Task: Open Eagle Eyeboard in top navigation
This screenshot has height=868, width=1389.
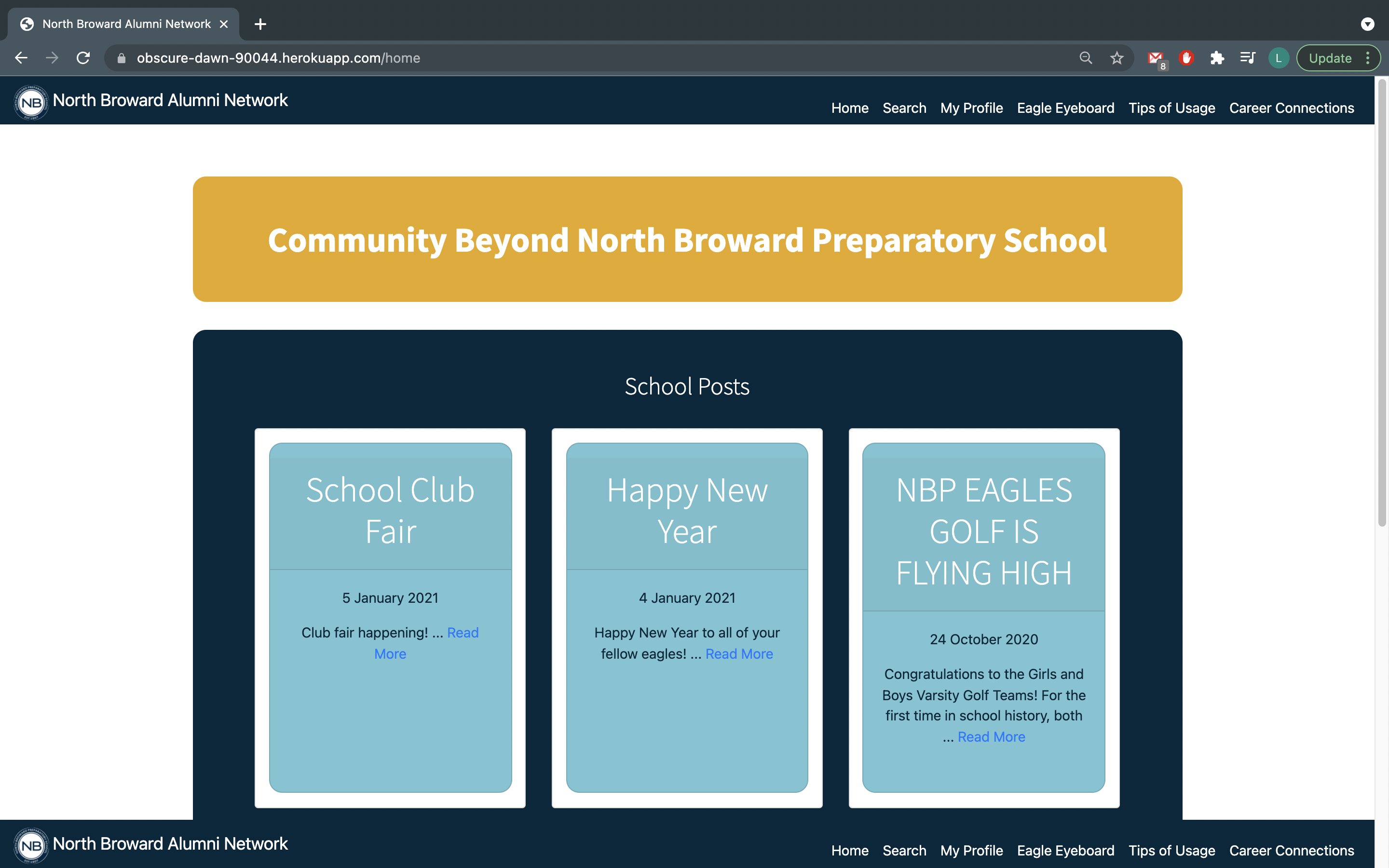Action: click(1065, 108)
